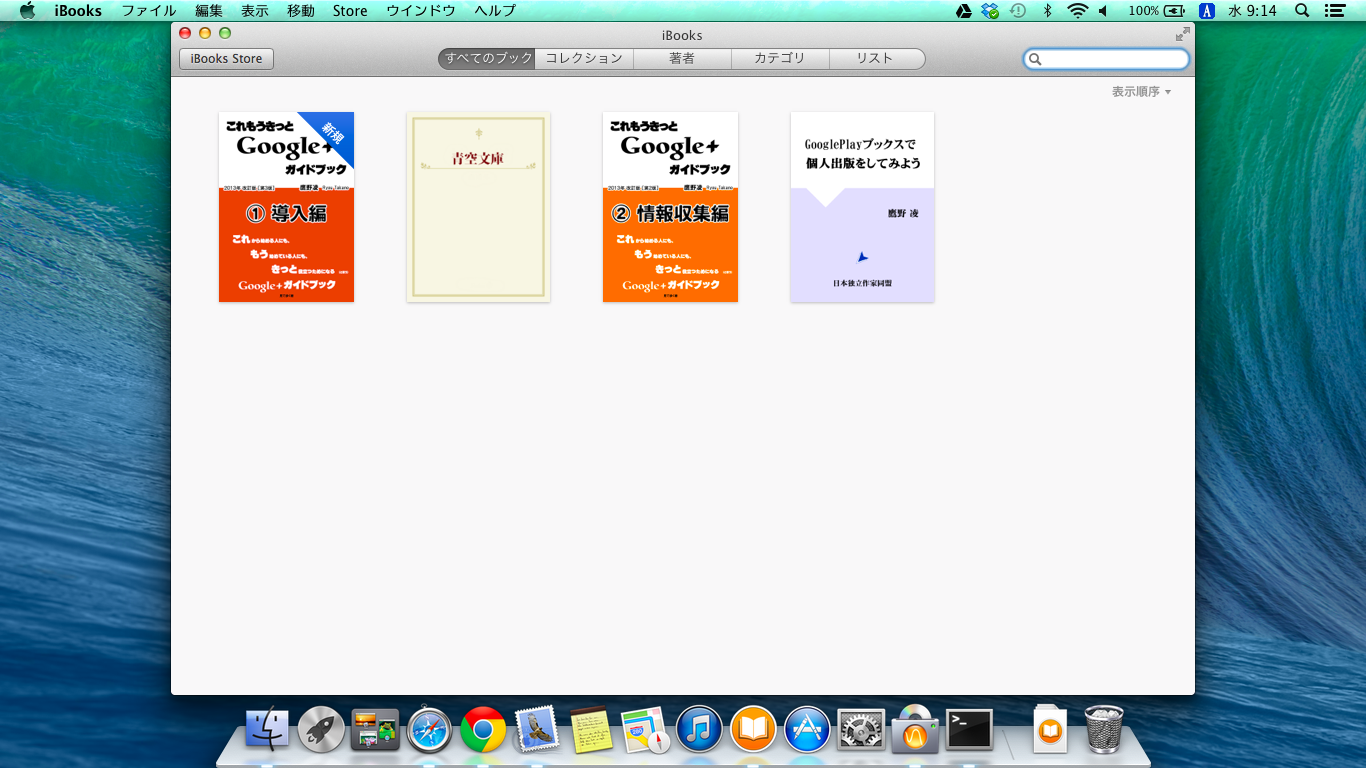Switch to the 著者 tab

pos(682,59)
